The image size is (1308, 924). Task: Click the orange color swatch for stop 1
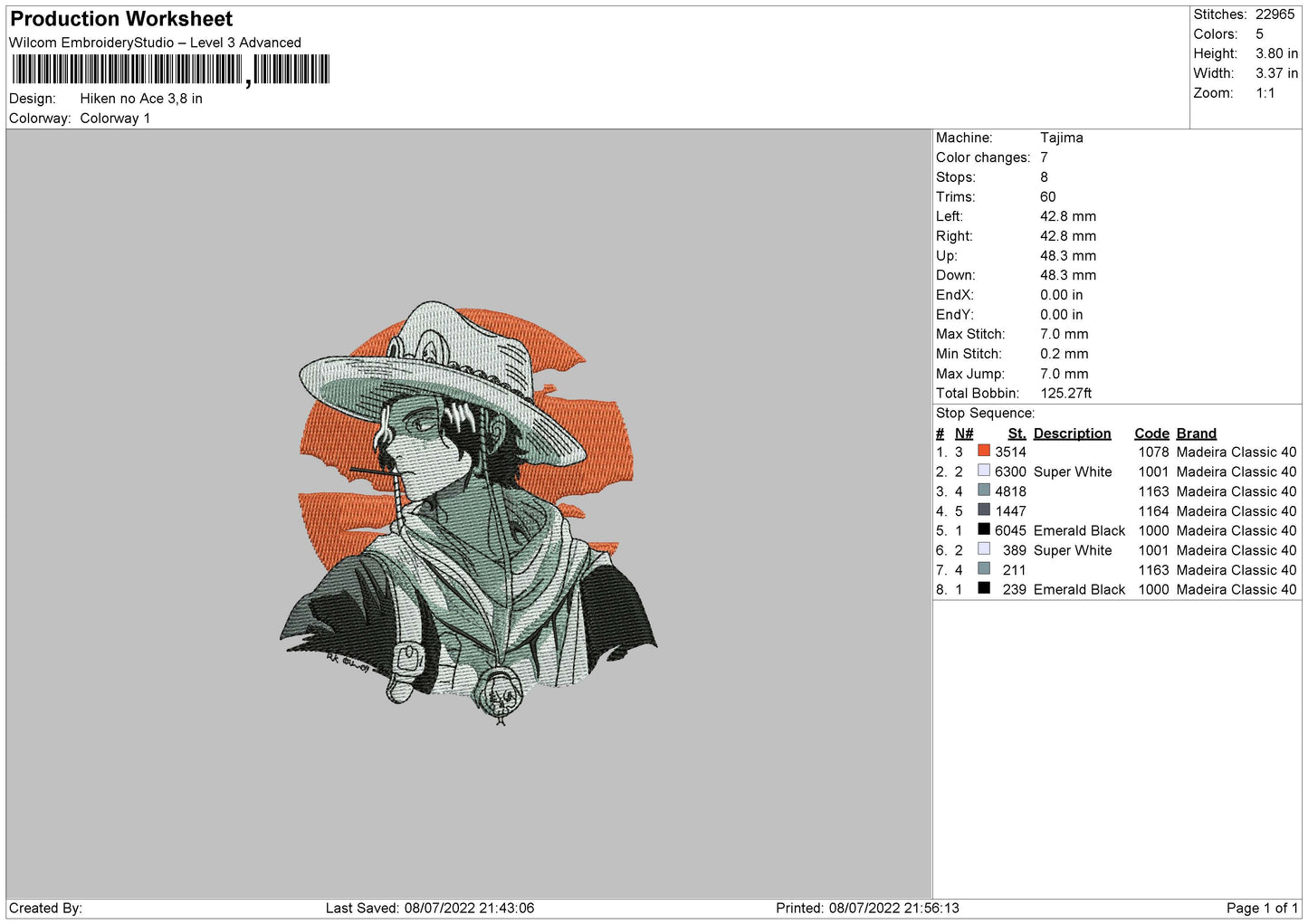[x=983, y=451]
